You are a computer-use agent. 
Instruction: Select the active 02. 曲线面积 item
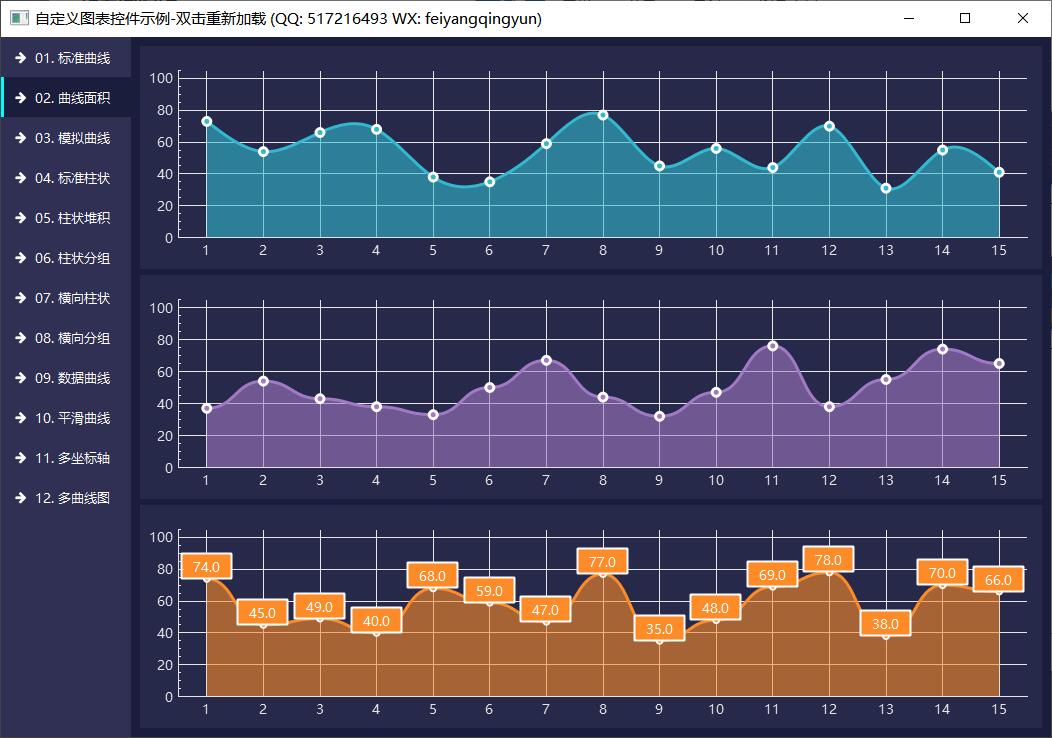coord(72,98)
